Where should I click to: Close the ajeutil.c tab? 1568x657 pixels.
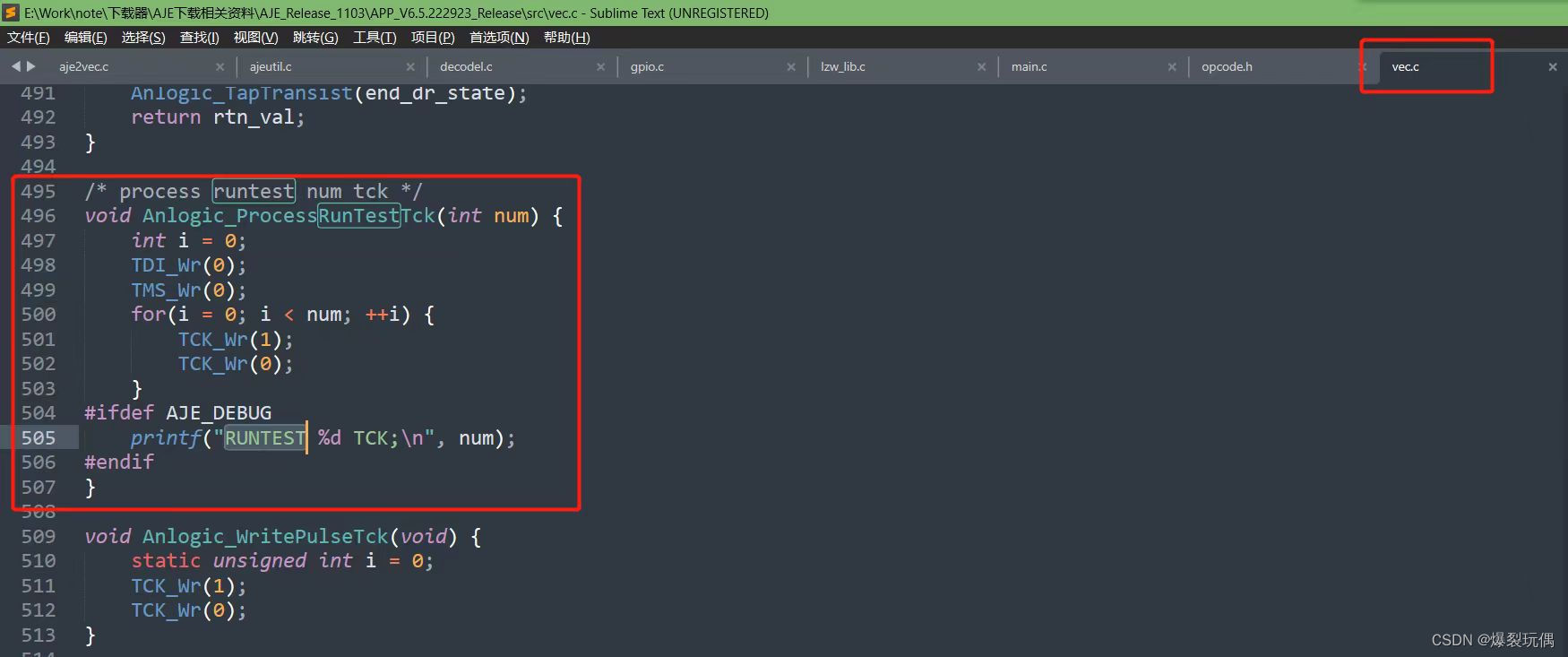pyautogui.click(x=410, y=67)
